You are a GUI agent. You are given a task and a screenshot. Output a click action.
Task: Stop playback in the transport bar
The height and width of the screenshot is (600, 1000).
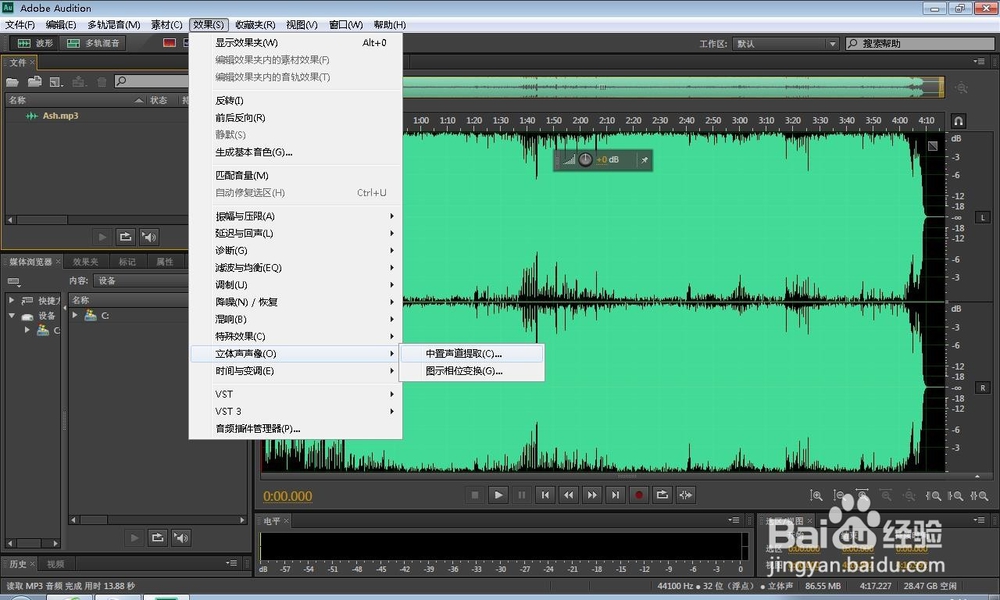[474, 495]
